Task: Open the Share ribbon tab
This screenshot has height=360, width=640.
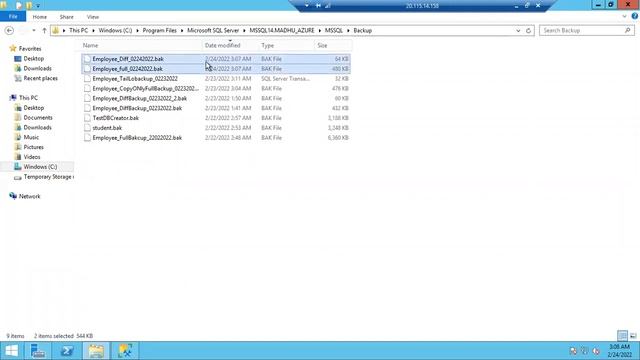Action: click(x=67, y=17)
